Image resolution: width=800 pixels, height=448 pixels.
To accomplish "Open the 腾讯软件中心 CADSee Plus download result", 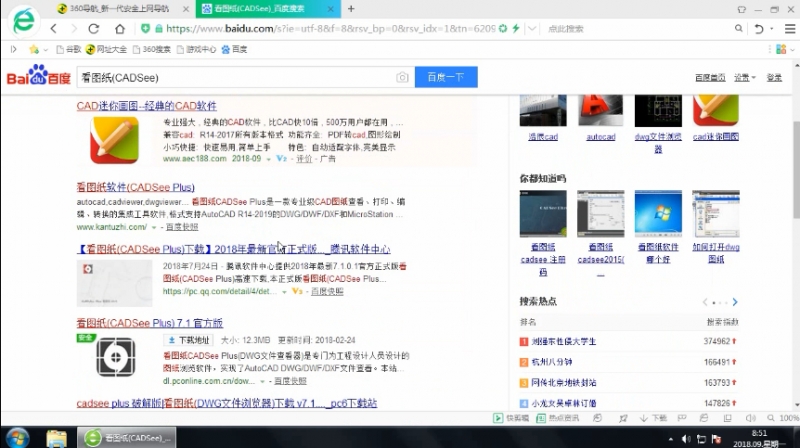I will tap(233, 249).
